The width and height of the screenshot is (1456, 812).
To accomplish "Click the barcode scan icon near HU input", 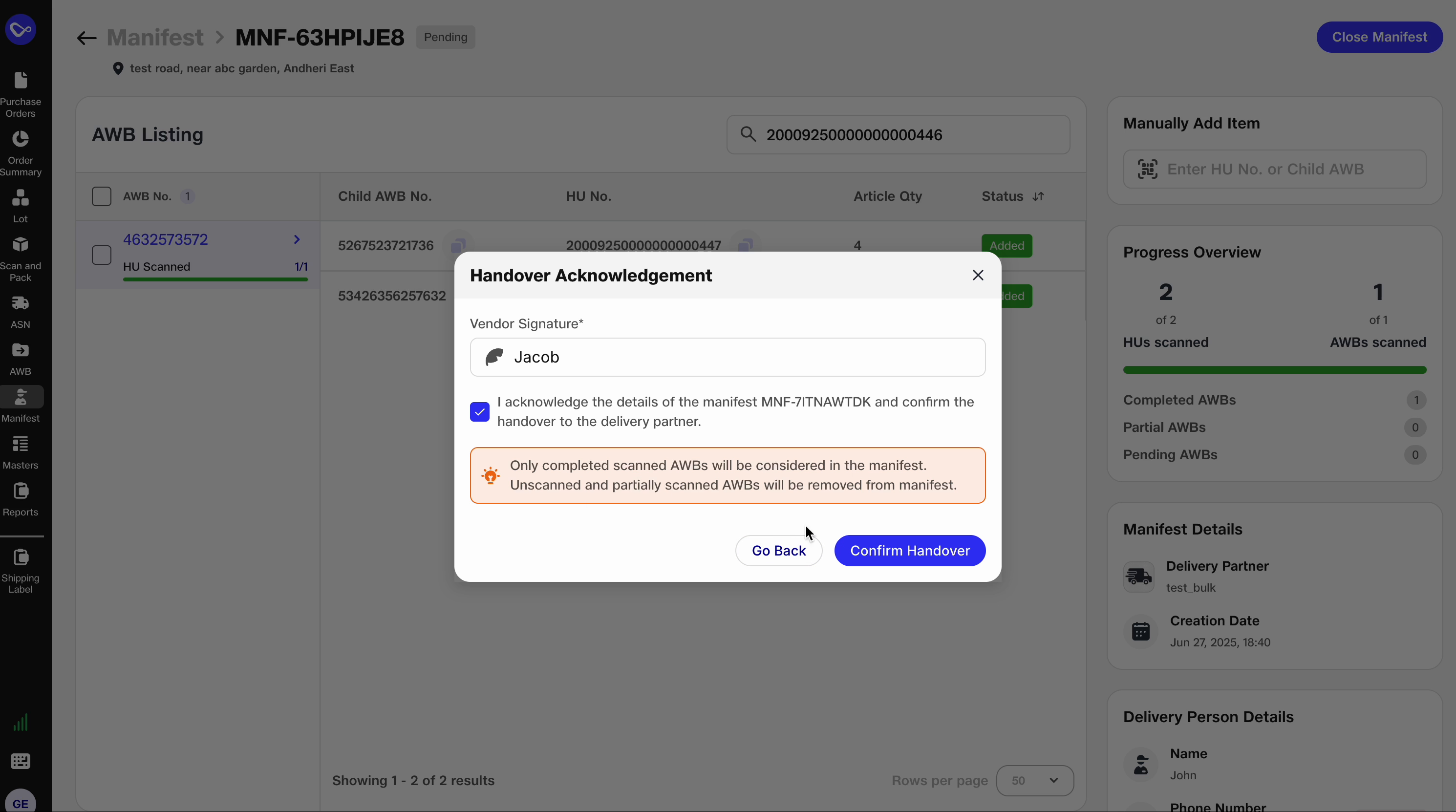I will coord(1147,169).
